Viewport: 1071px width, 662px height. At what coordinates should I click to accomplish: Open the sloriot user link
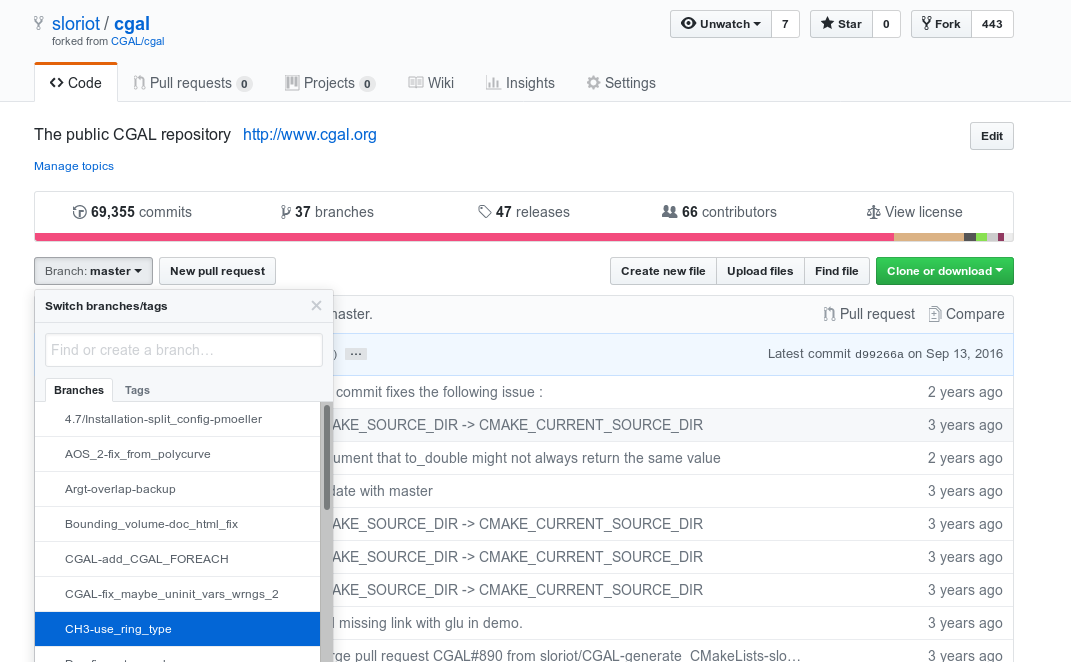coord(76,23)
